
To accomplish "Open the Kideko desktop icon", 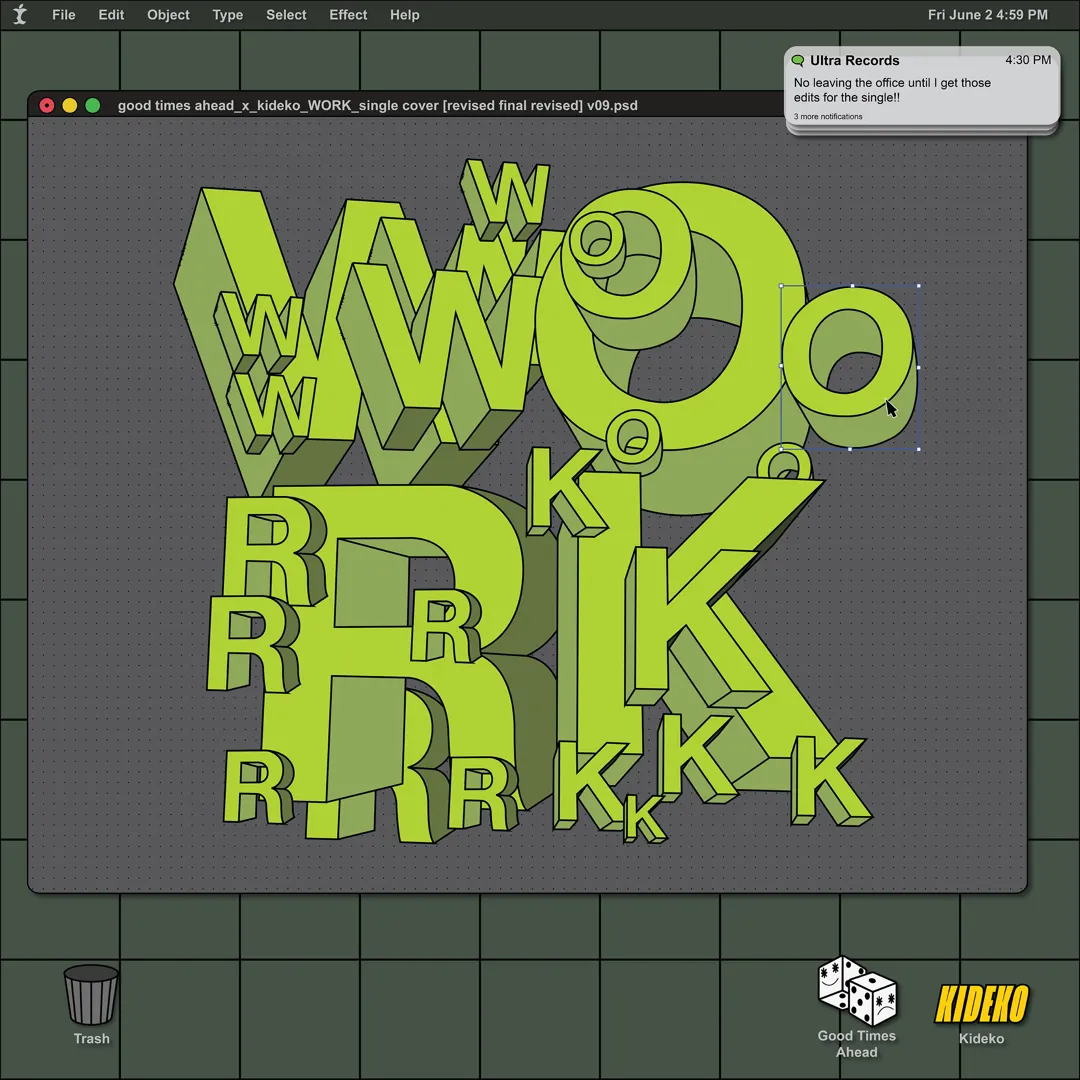I will (x=981, y=1004).
